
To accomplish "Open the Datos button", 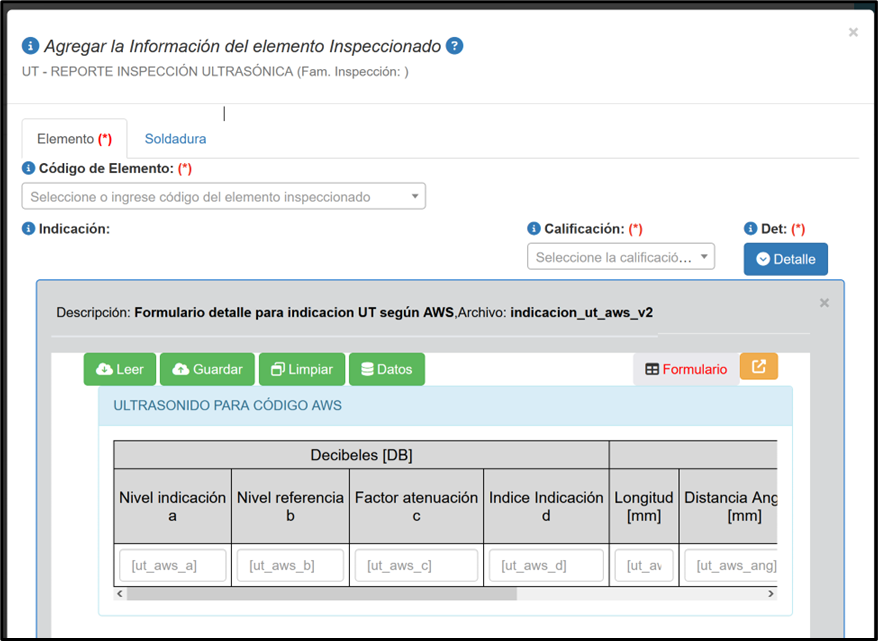I will click(x=386, y=369).
